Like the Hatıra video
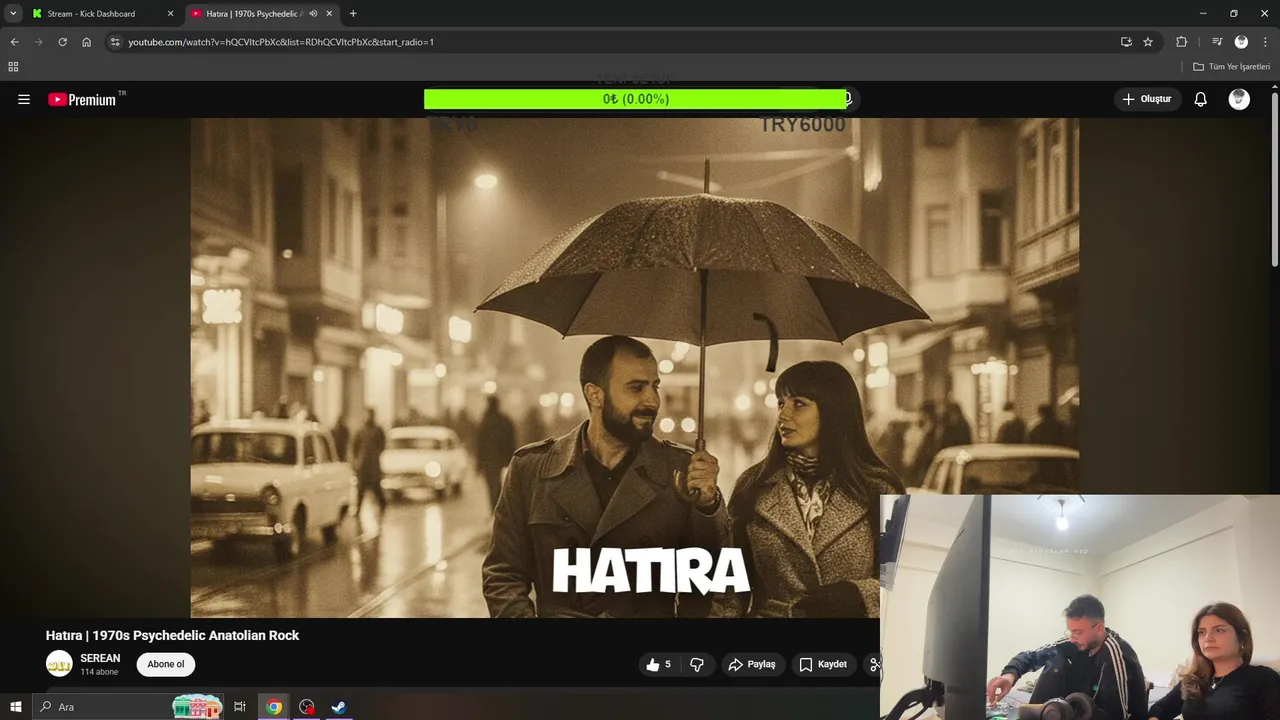This screenshot has height=720, width=1280. tap(658, 664)
